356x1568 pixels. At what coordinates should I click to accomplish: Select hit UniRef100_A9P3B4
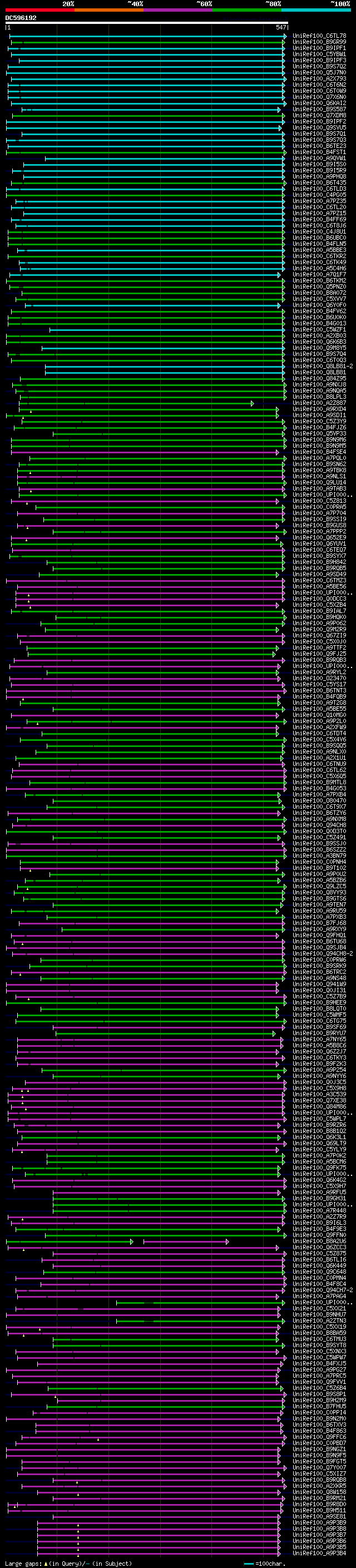pos(319,1554)
